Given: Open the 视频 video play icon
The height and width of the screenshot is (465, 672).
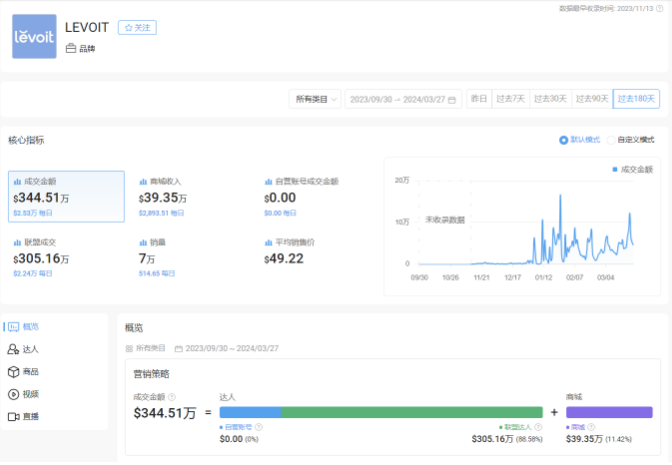Looking at the screenshot, I should point(14,394).
